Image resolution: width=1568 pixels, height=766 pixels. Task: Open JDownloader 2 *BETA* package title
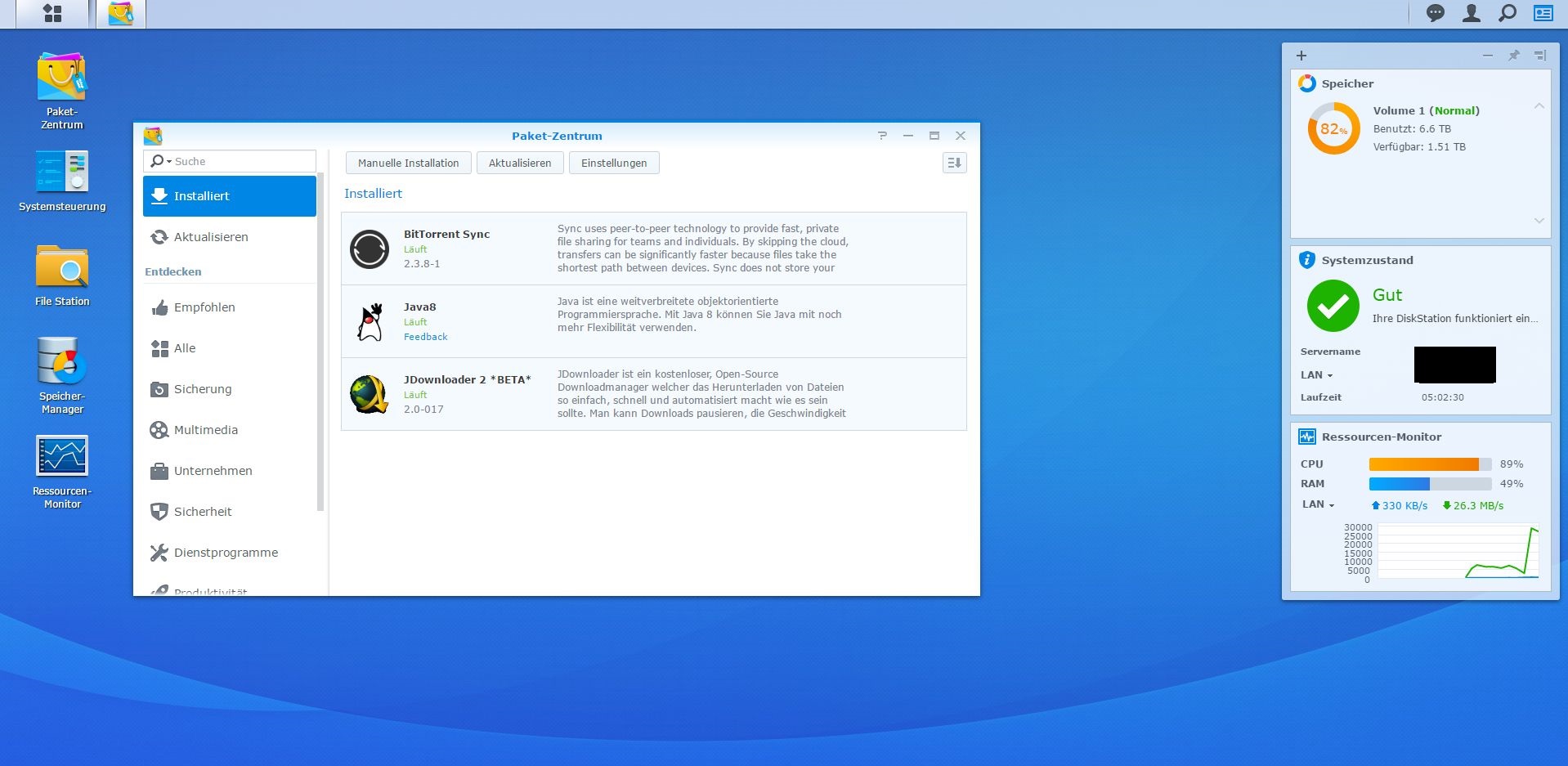point(467,379)
